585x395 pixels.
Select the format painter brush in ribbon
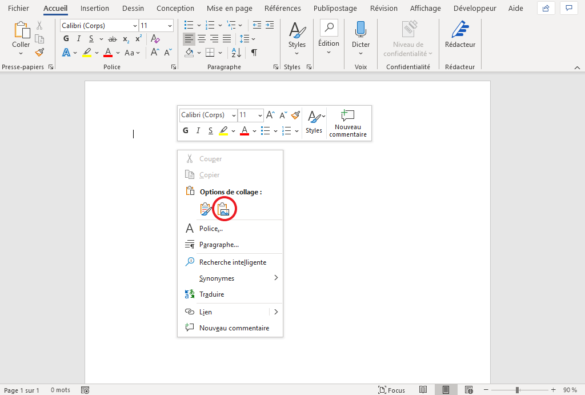pos(40,52)
